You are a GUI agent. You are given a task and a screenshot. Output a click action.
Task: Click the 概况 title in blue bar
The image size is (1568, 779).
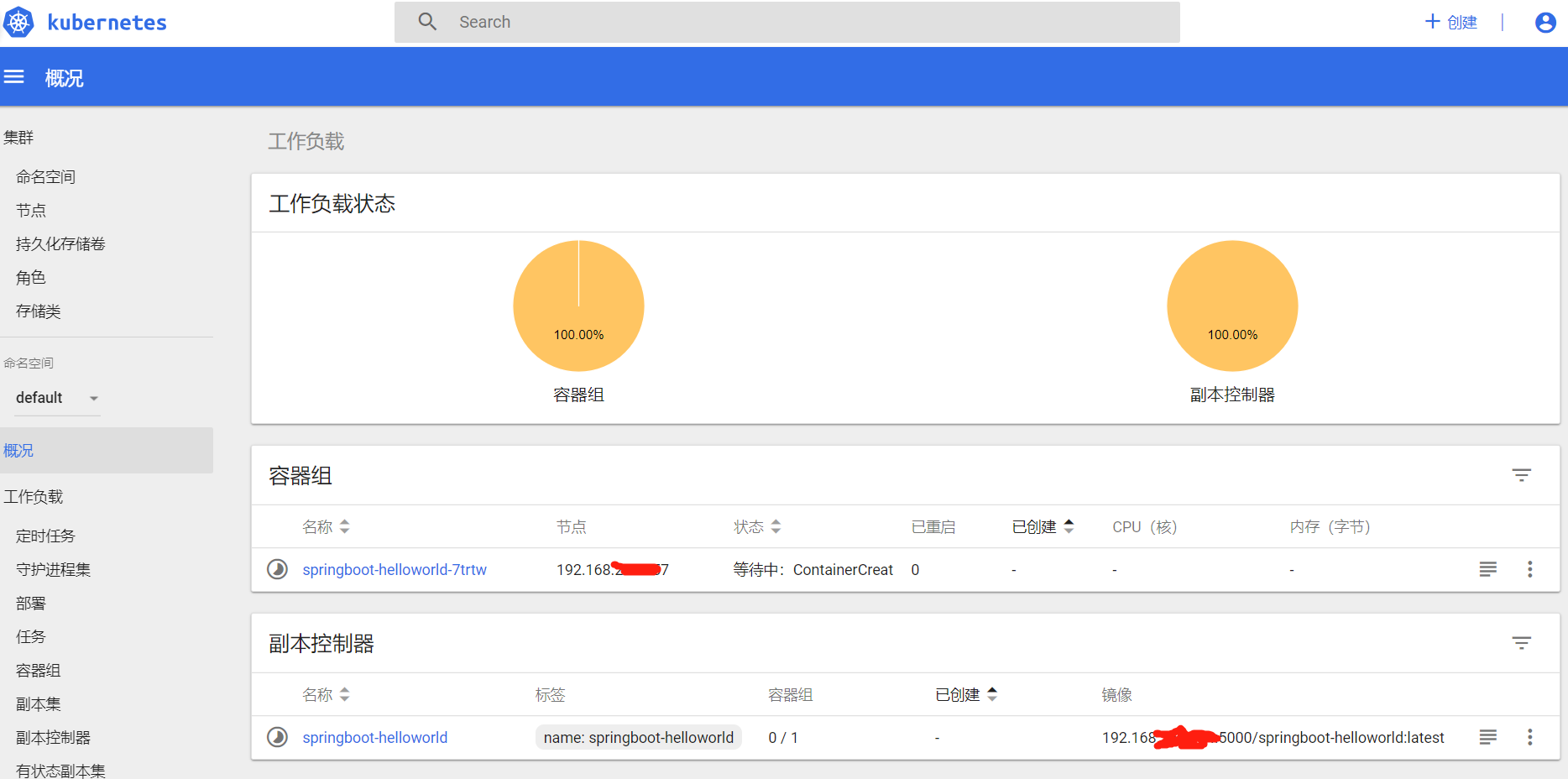pyautogui.click(x=65, y=78)
